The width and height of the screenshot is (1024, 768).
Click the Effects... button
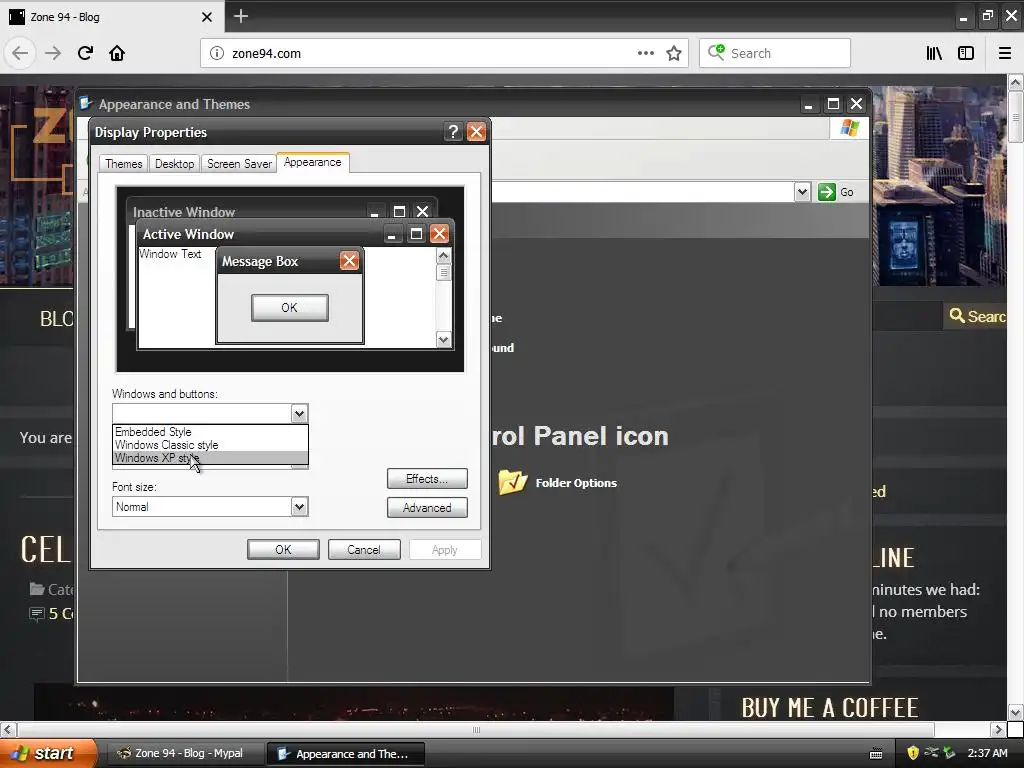tap(427, 479)
